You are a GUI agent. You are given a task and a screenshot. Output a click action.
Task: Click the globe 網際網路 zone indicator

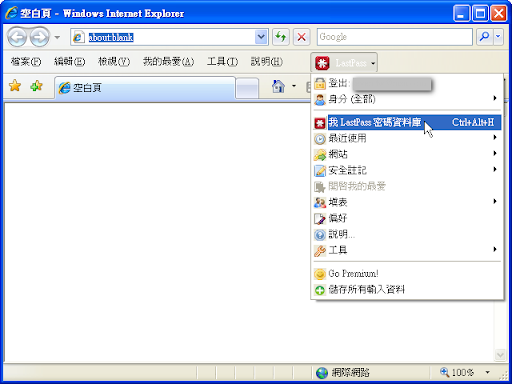343,372
